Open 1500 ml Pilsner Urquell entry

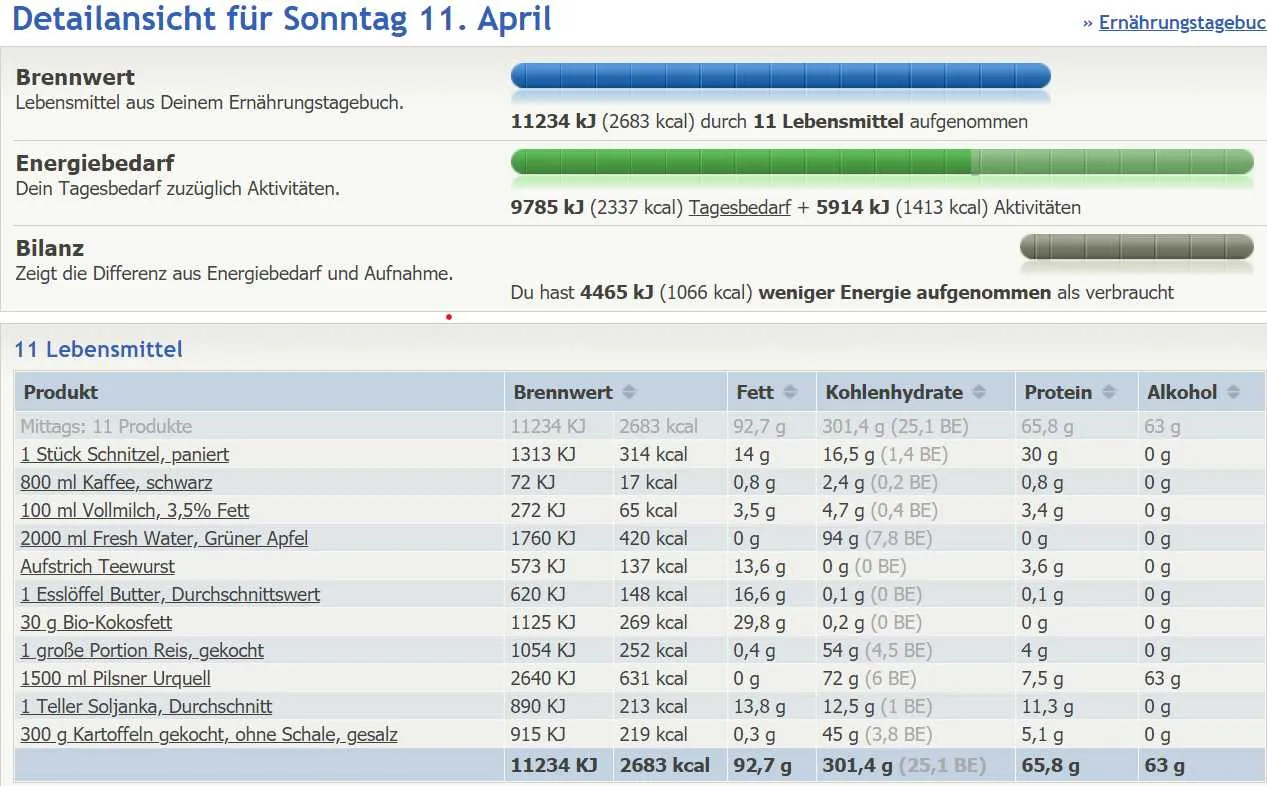point(116,678)
